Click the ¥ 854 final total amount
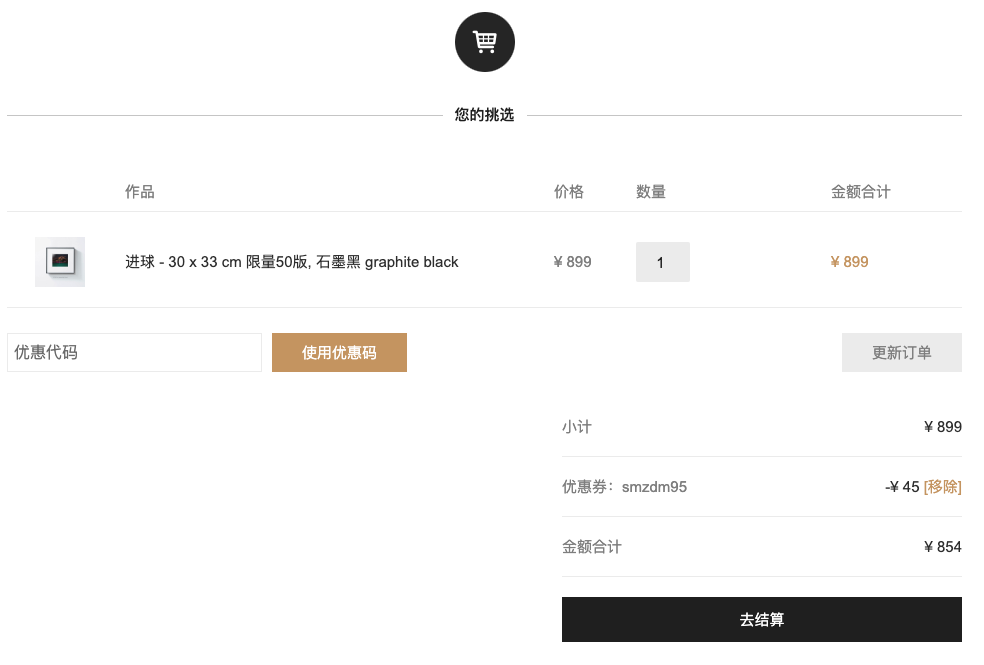984x665 pixels. [x=943, y=547]
